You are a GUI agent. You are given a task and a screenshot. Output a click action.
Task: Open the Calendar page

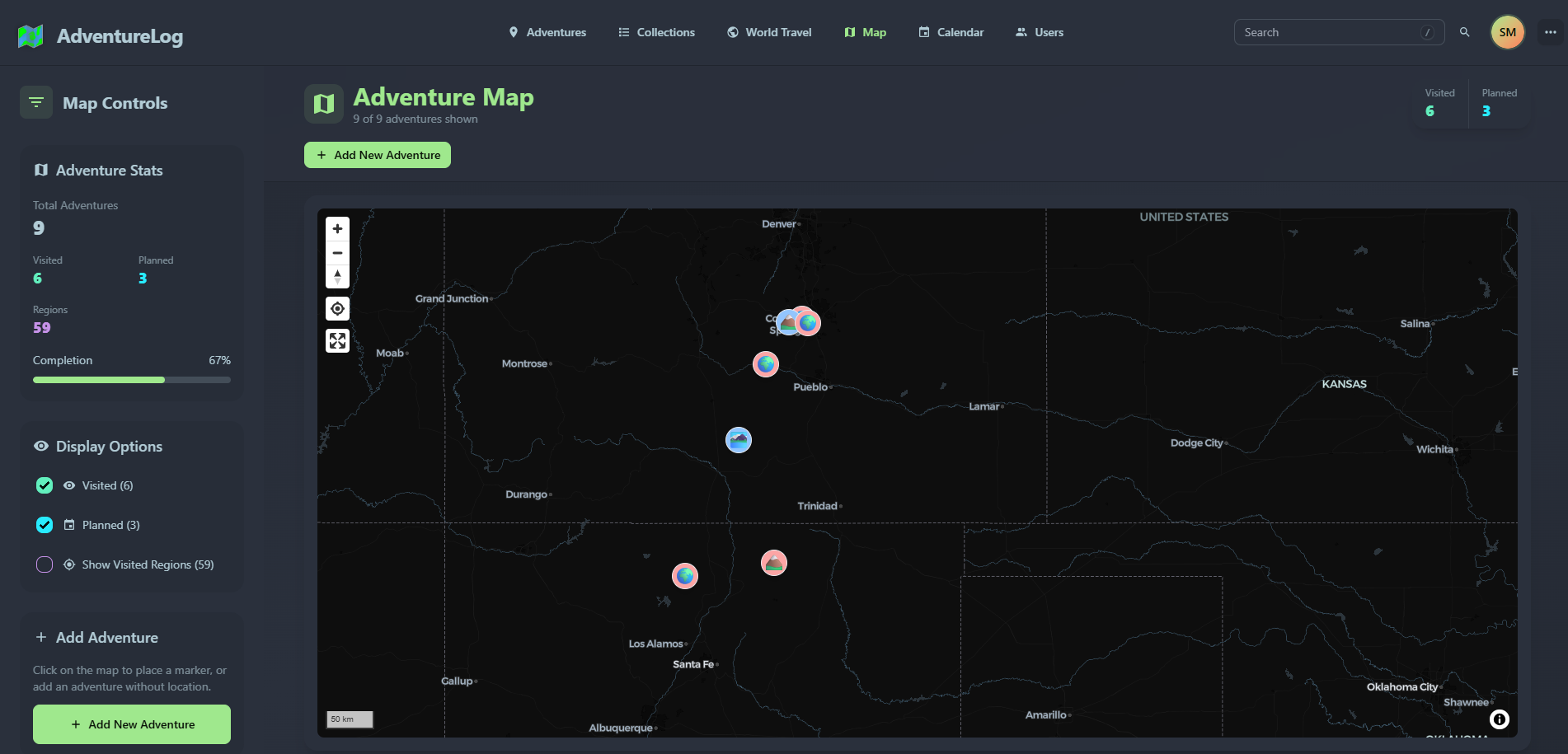coord(951,32)
